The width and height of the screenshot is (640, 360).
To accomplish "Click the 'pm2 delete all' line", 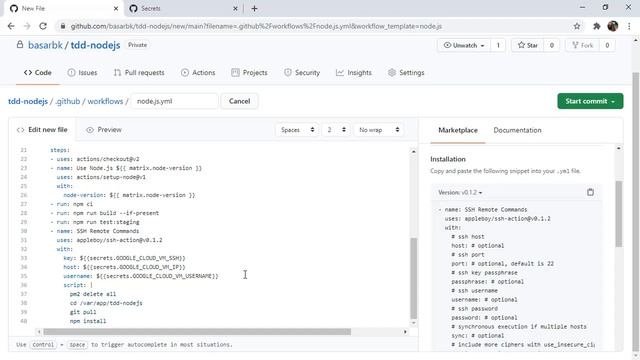I will (x=93, y=294).
